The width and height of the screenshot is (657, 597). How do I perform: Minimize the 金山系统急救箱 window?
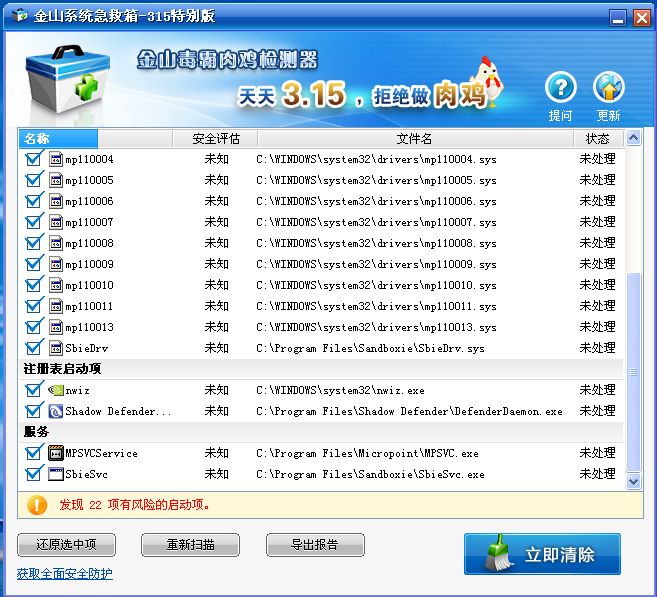tap(618, 18)
